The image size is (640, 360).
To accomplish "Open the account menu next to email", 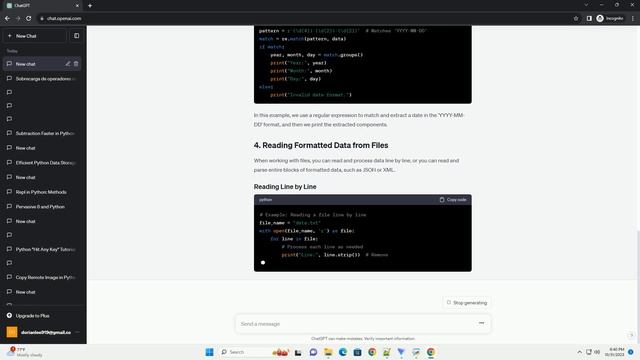I will (78, 332).
